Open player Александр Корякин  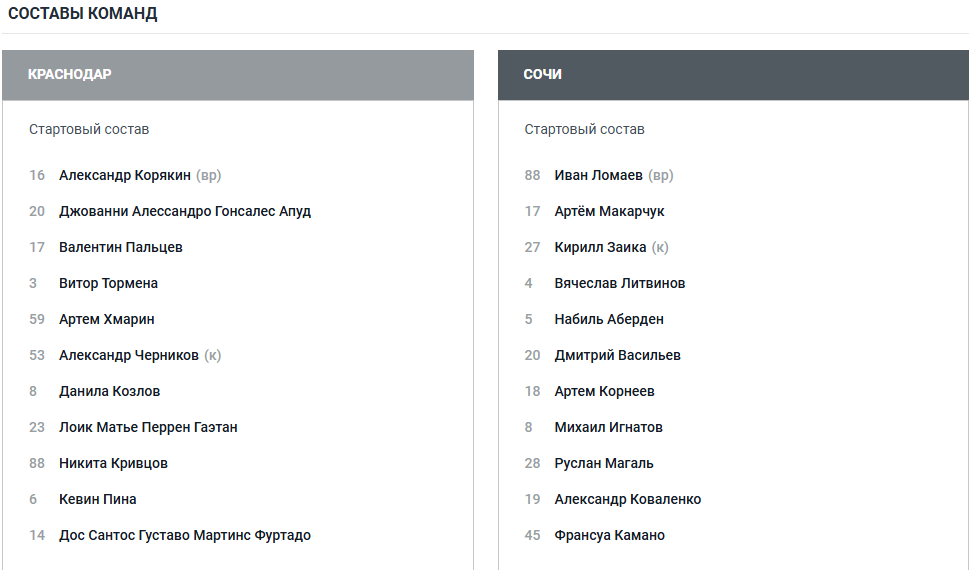124,176
